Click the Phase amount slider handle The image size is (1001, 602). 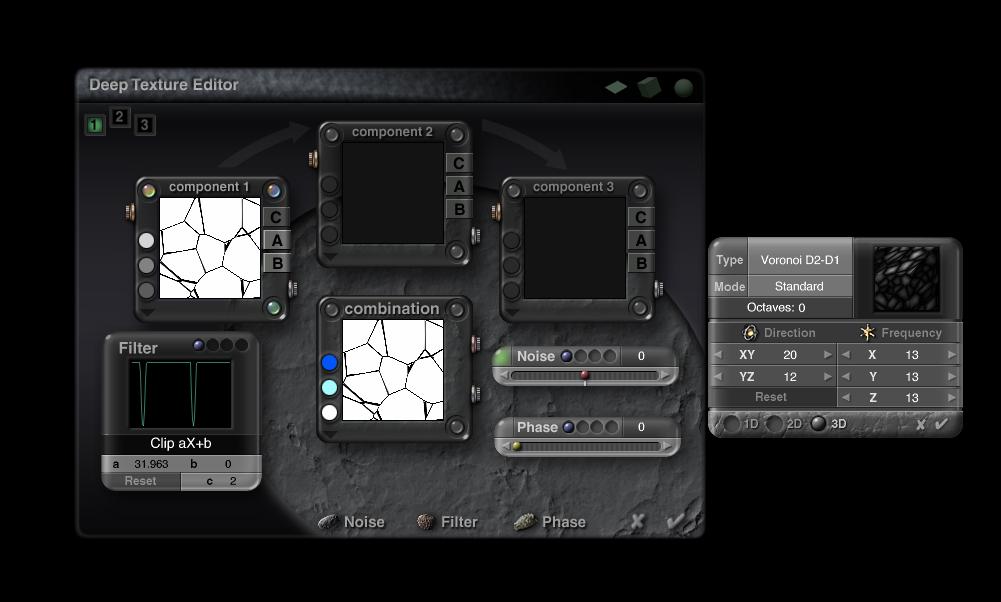point(516,446)
